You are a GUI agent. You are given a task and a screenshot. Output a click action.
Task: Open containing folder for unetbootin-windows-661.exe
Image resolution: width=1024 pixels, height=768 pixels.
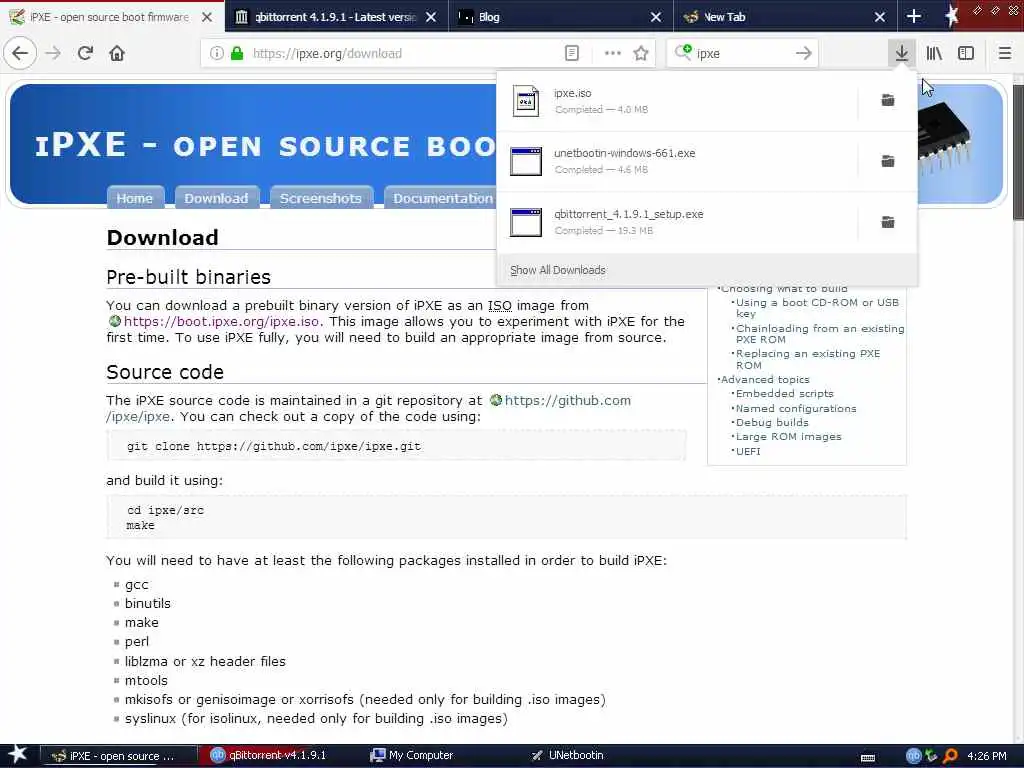click(888, 161)
